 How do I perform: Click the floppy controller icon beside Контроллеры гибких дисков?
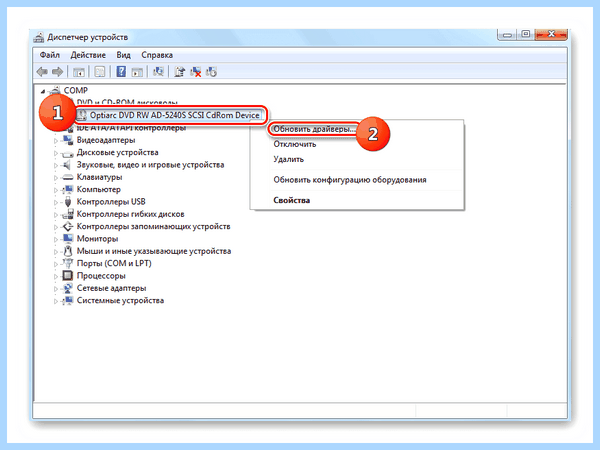tap(68, 214)
